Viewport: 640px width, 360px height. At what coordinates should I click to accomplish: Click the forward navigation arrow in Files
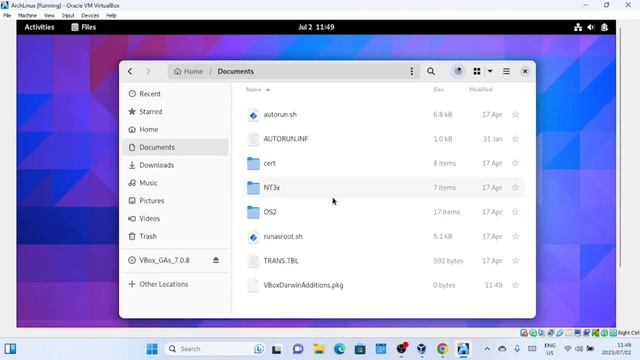point(148,71)
